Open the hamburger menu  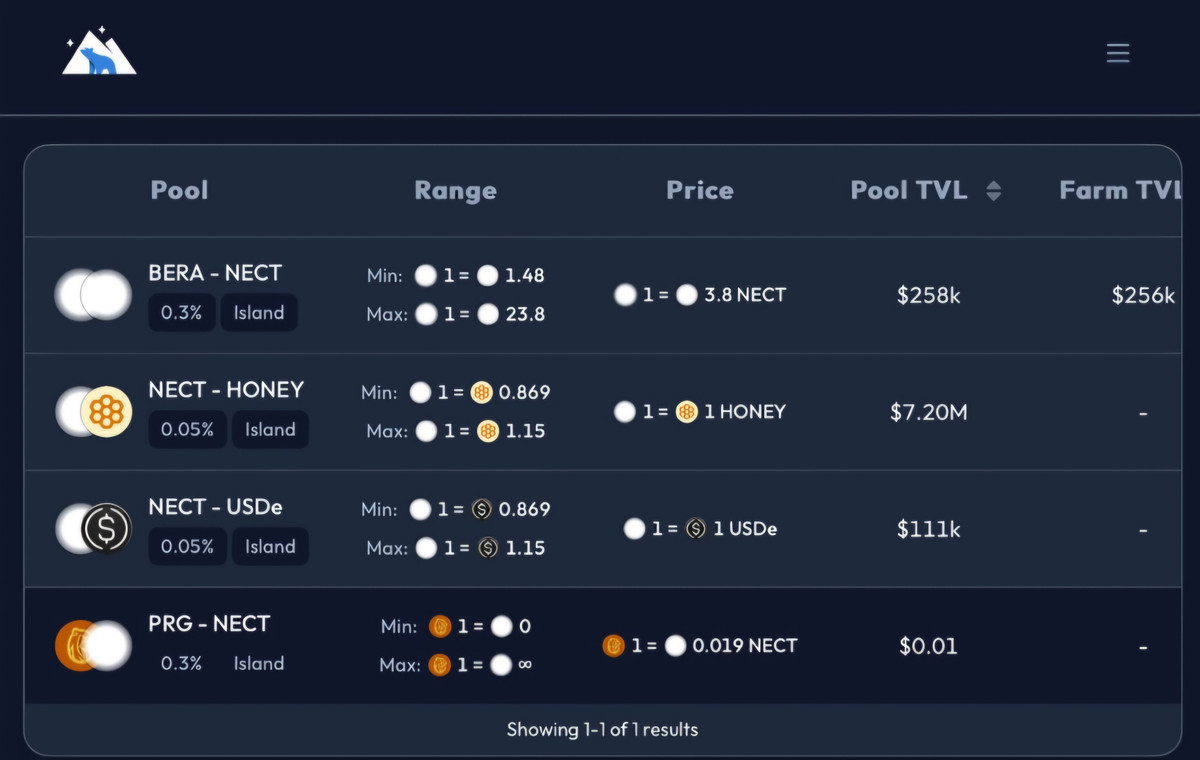(x=1118, y=53)
